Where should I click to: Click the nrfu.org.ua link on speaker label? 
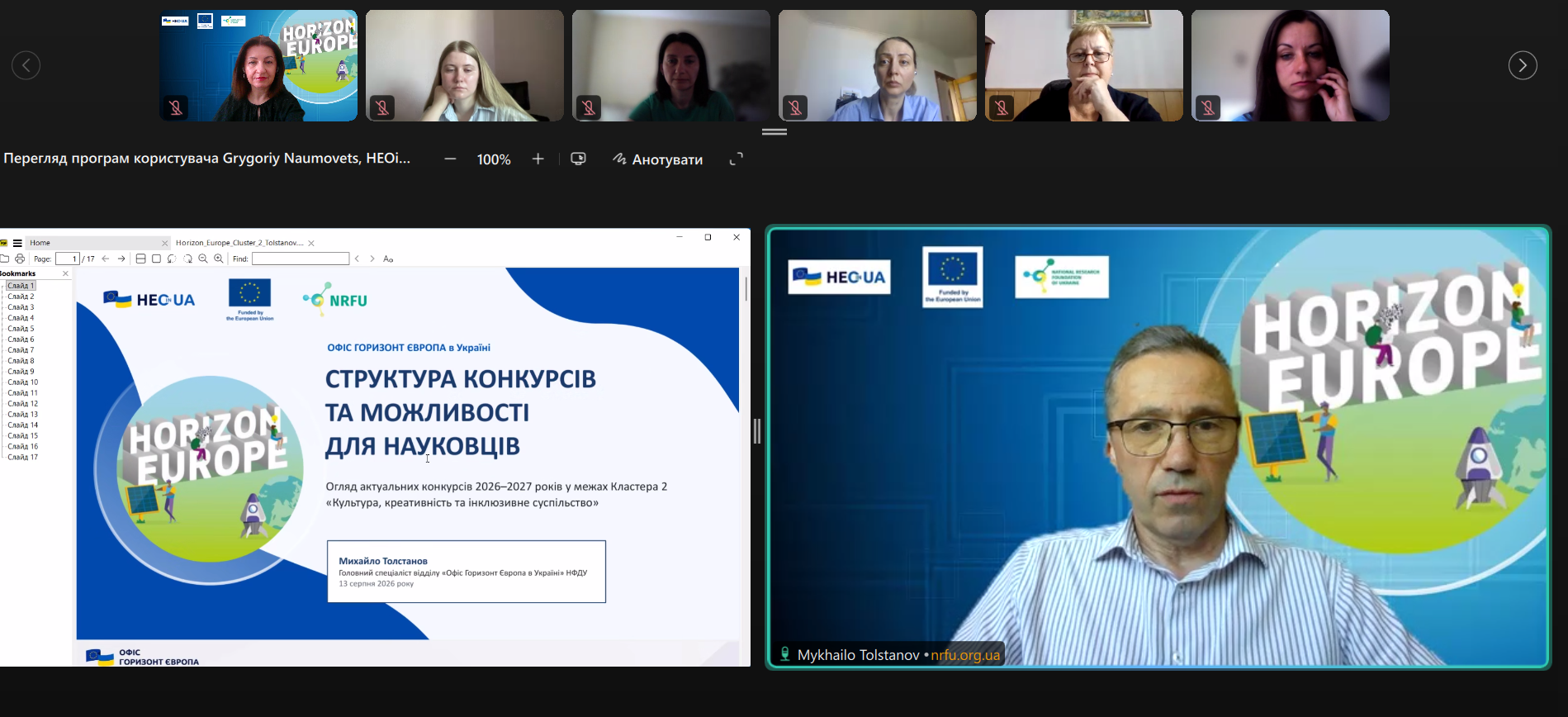pos(965,655)
